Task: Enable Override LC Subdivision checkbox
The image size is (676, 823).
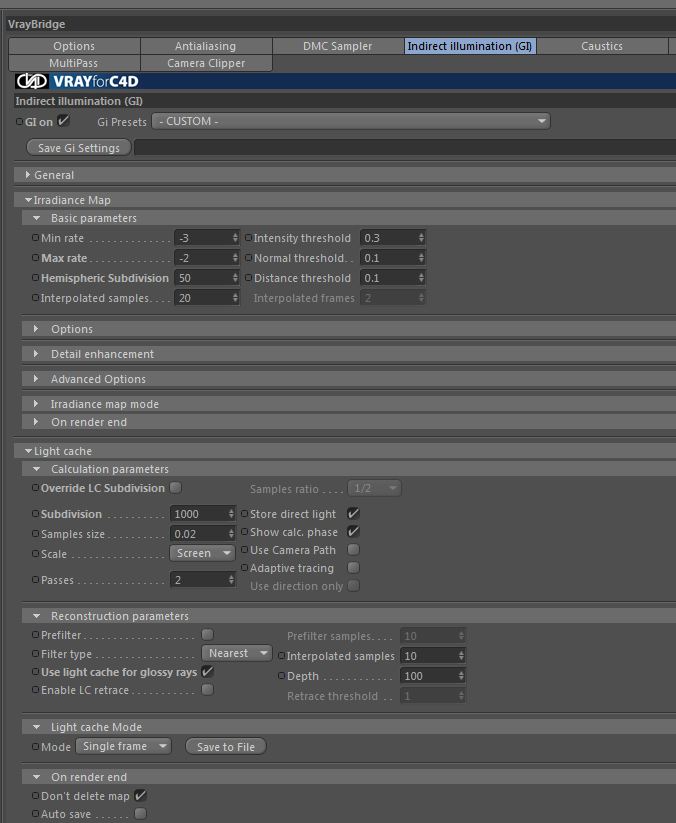Action: pos(176,488)
